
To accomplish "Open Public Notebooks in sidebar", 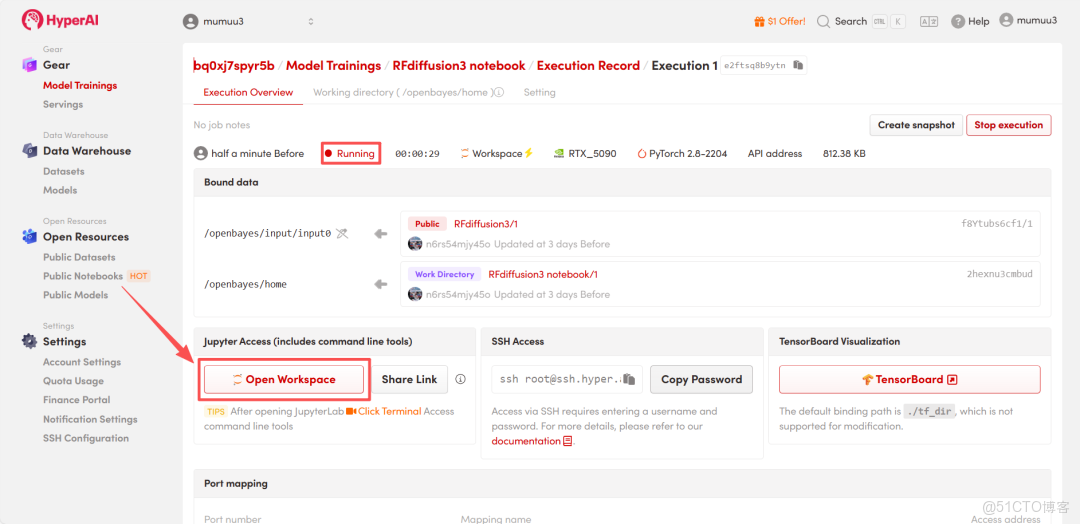I will 83,276.
